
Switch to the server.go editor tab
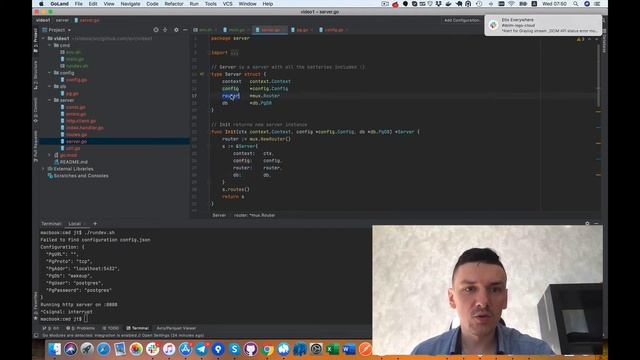coord(271,30)
